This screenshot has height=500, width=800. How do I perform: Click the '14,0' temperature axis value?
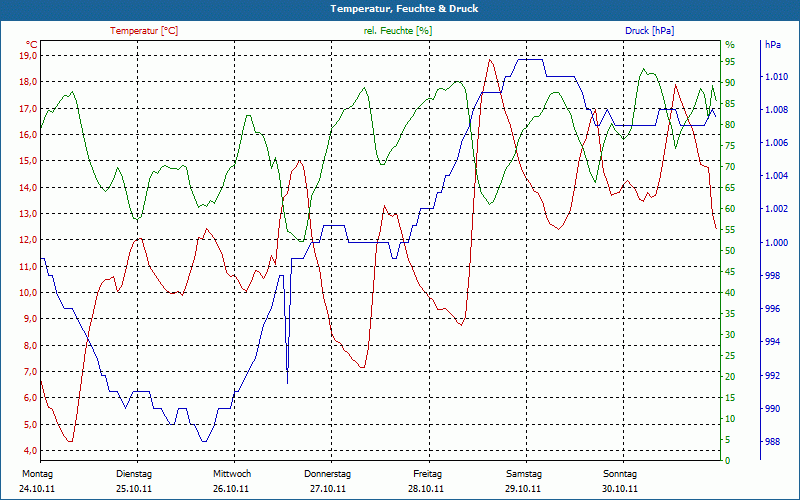click(28, 187)
